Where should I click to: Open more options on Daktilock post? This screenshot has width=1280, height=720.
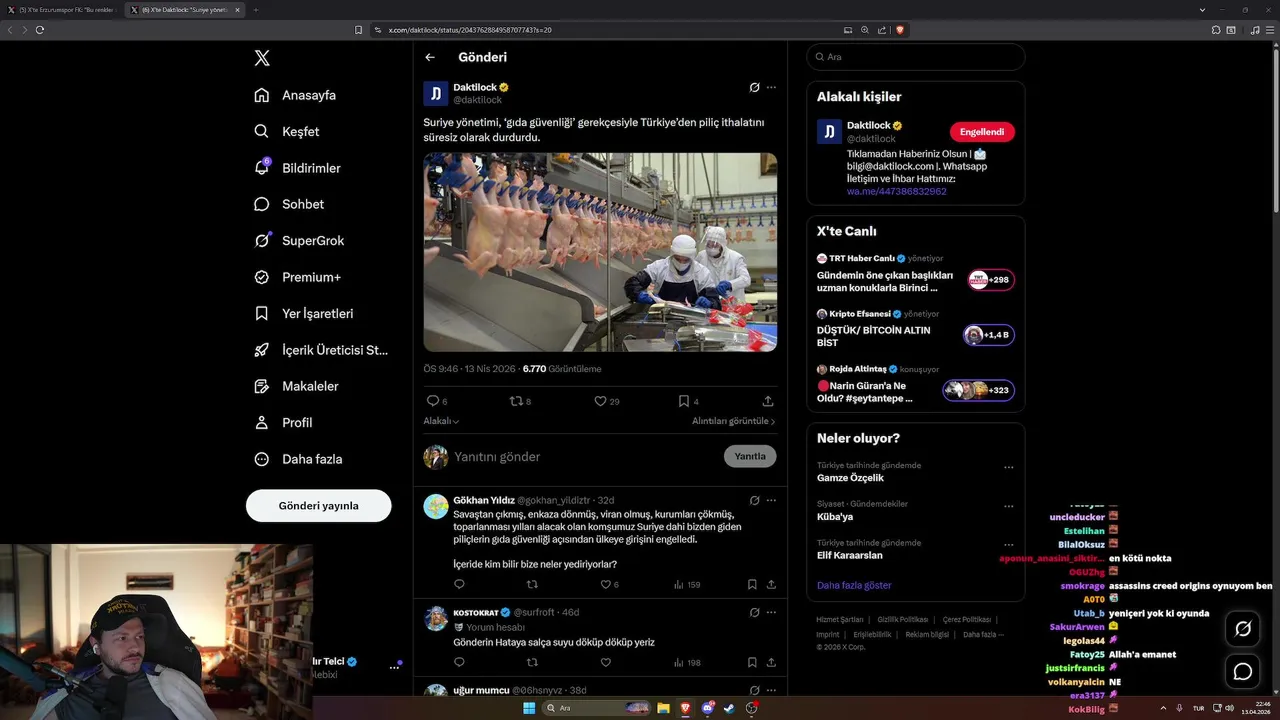pos(771,87)
